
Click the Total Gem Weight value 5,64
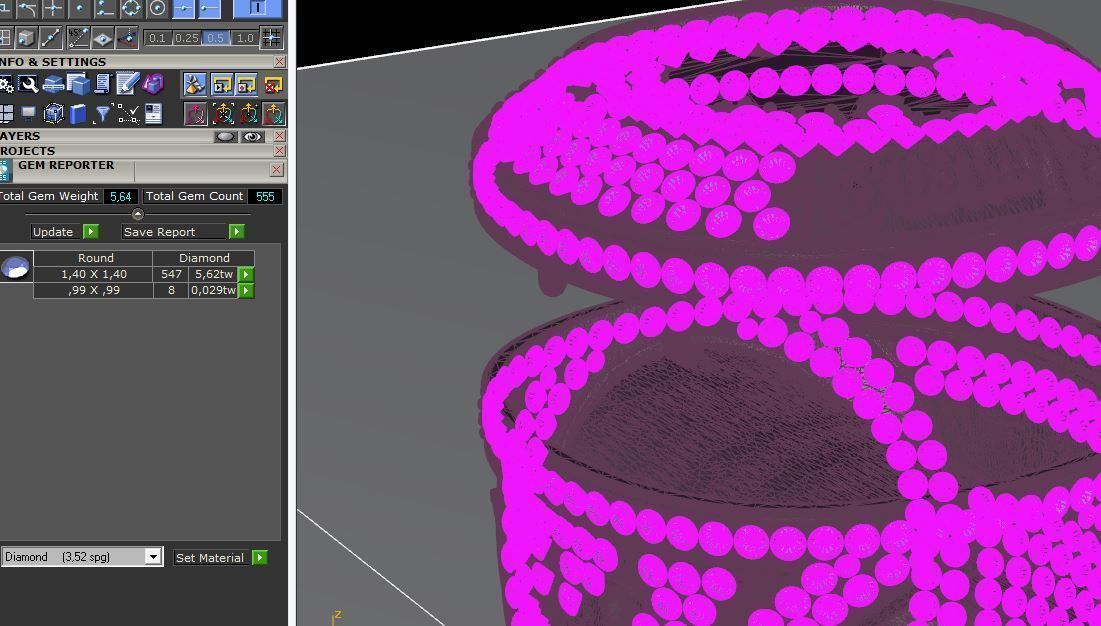121,197
